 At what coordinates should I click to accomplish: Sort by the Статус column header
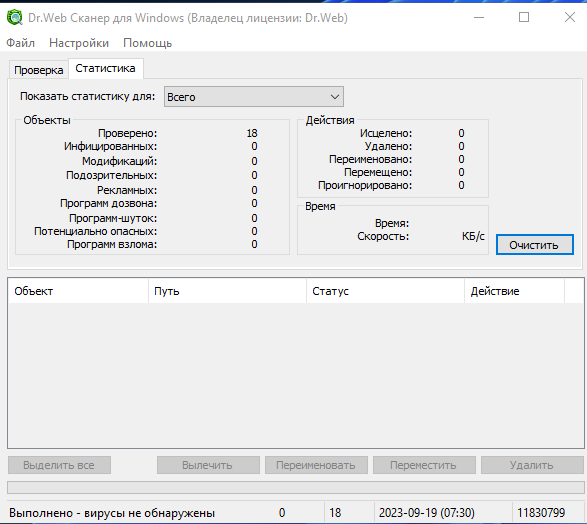coord(385,291)
